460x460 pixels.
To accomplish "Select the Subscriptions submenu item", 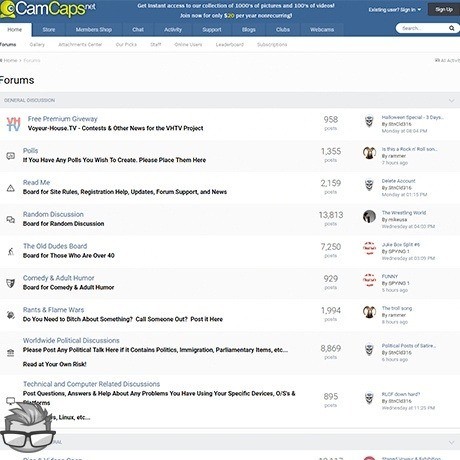I will [272, 44].
